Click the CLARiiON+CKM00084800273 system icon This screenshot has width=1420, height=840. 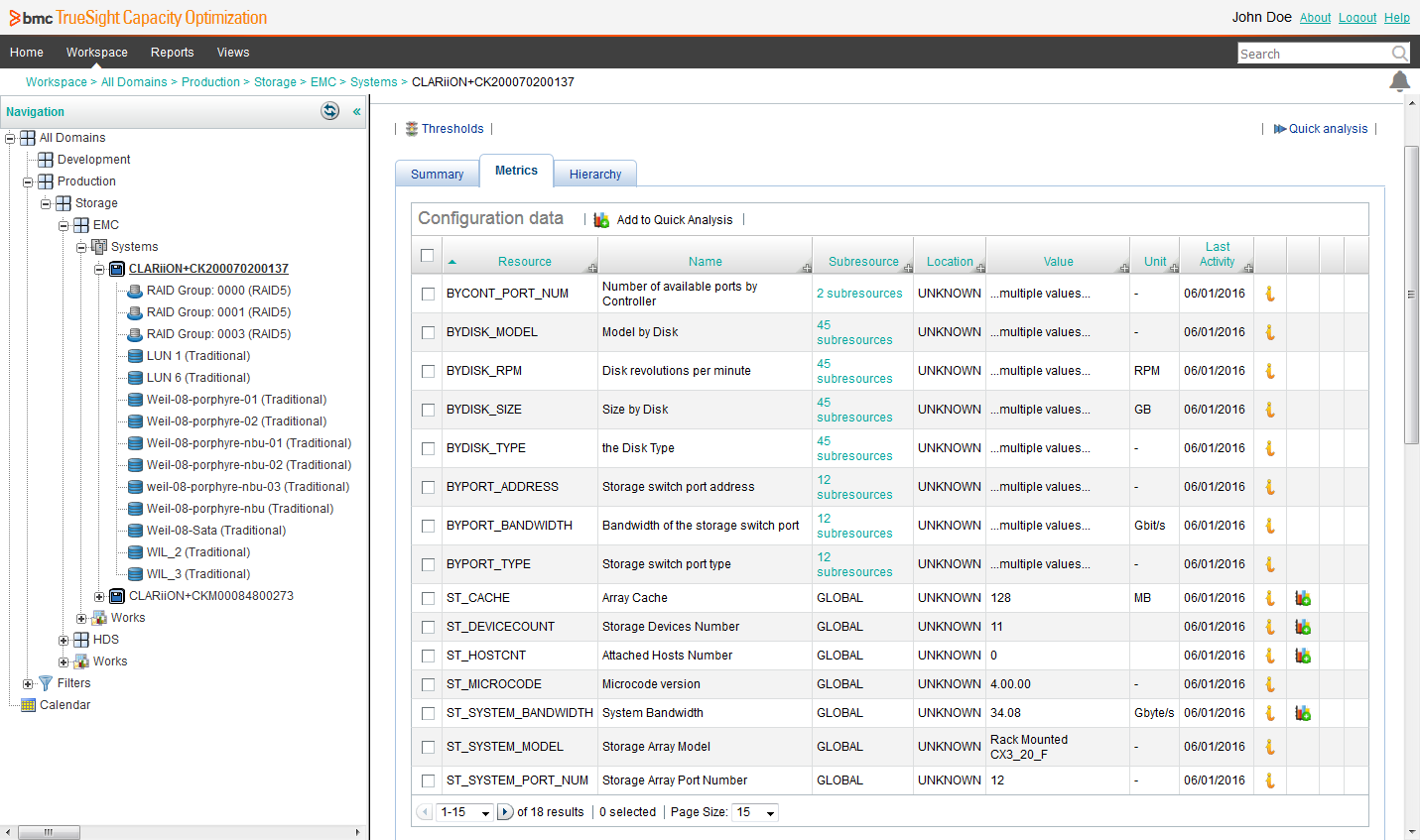click(x=117, y=596)
